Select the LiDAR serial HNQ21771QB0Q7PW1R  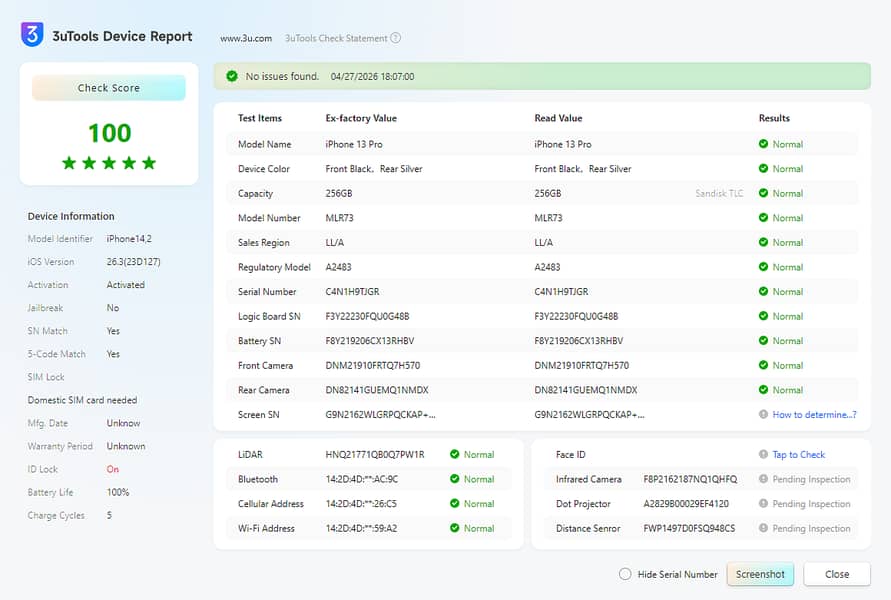coord(374,454)
